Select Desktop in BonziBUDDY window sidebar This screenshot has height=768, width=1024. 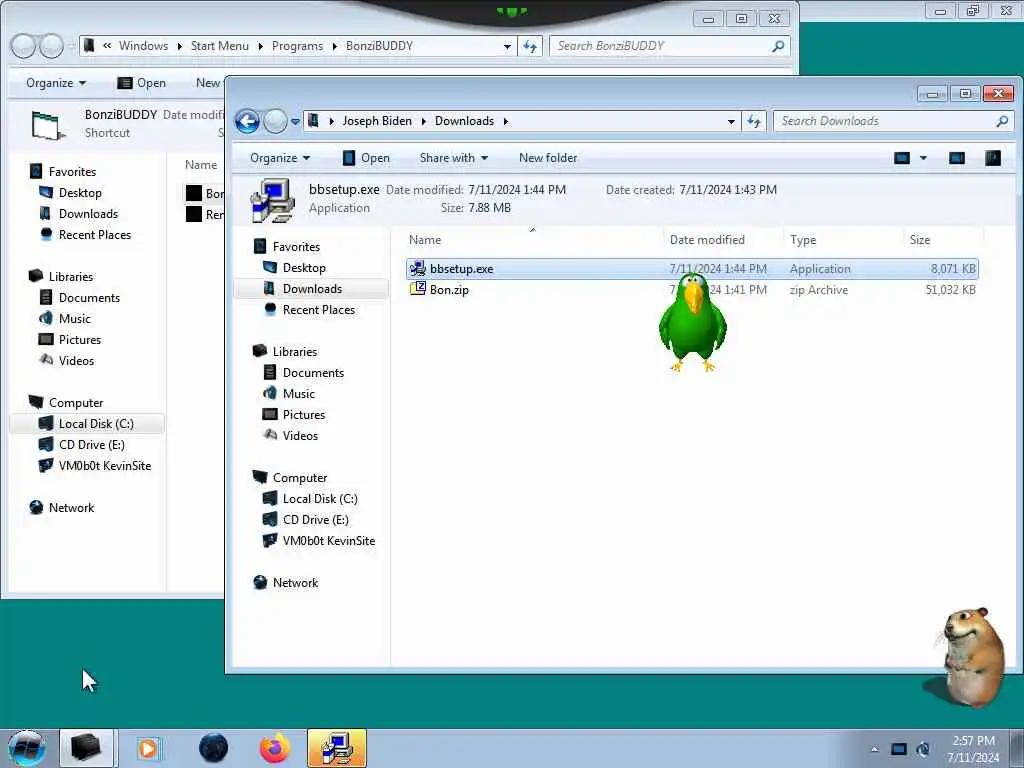pos(80,193)
